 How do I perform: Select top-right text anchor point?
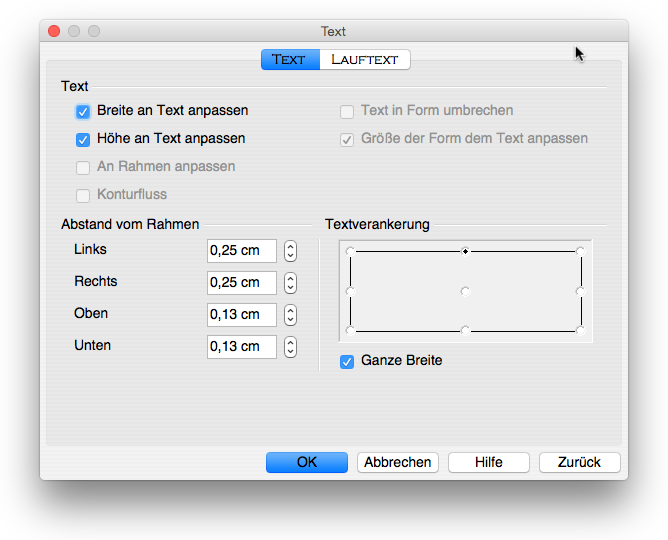coord(580,251)
